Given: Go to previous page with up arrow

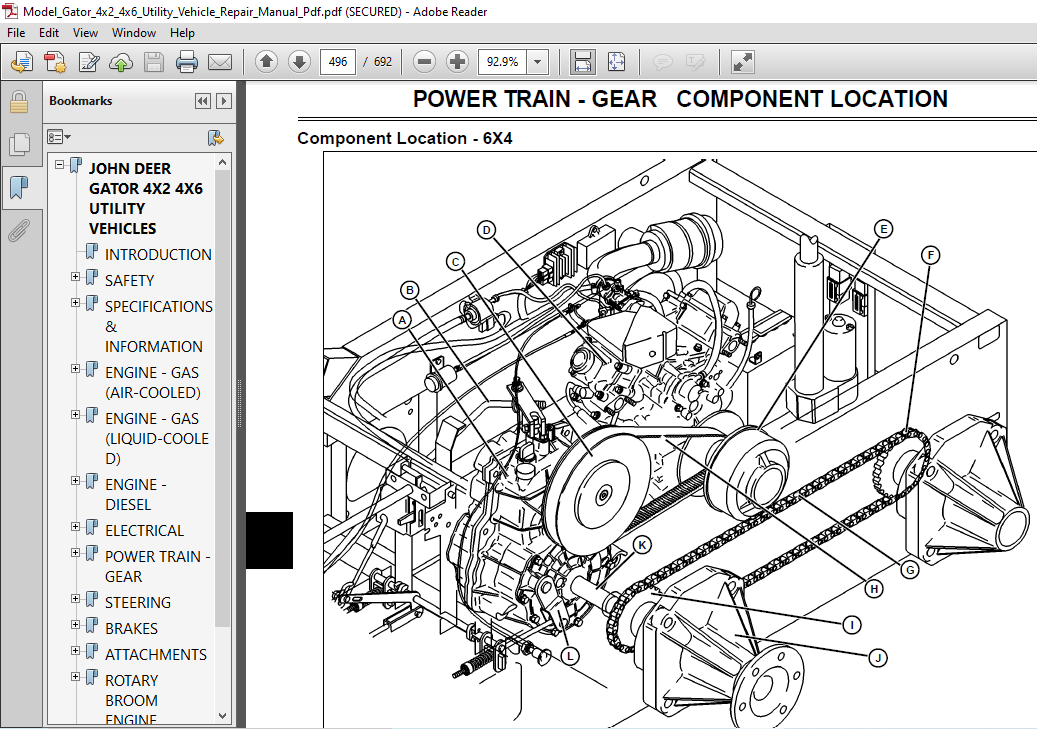Looking at the screenshot, I should pyautogui.click(x=267, y=62).
